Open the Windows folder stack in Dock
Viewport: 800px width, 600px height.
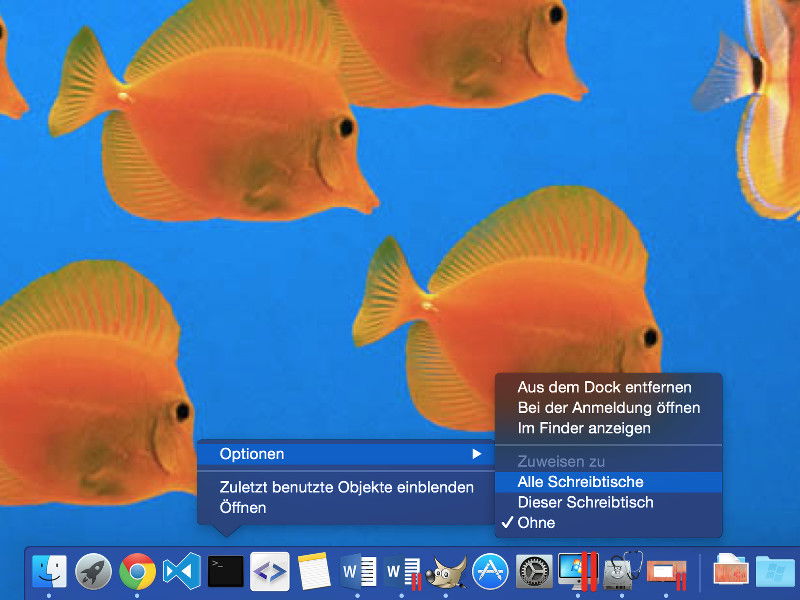775,571
